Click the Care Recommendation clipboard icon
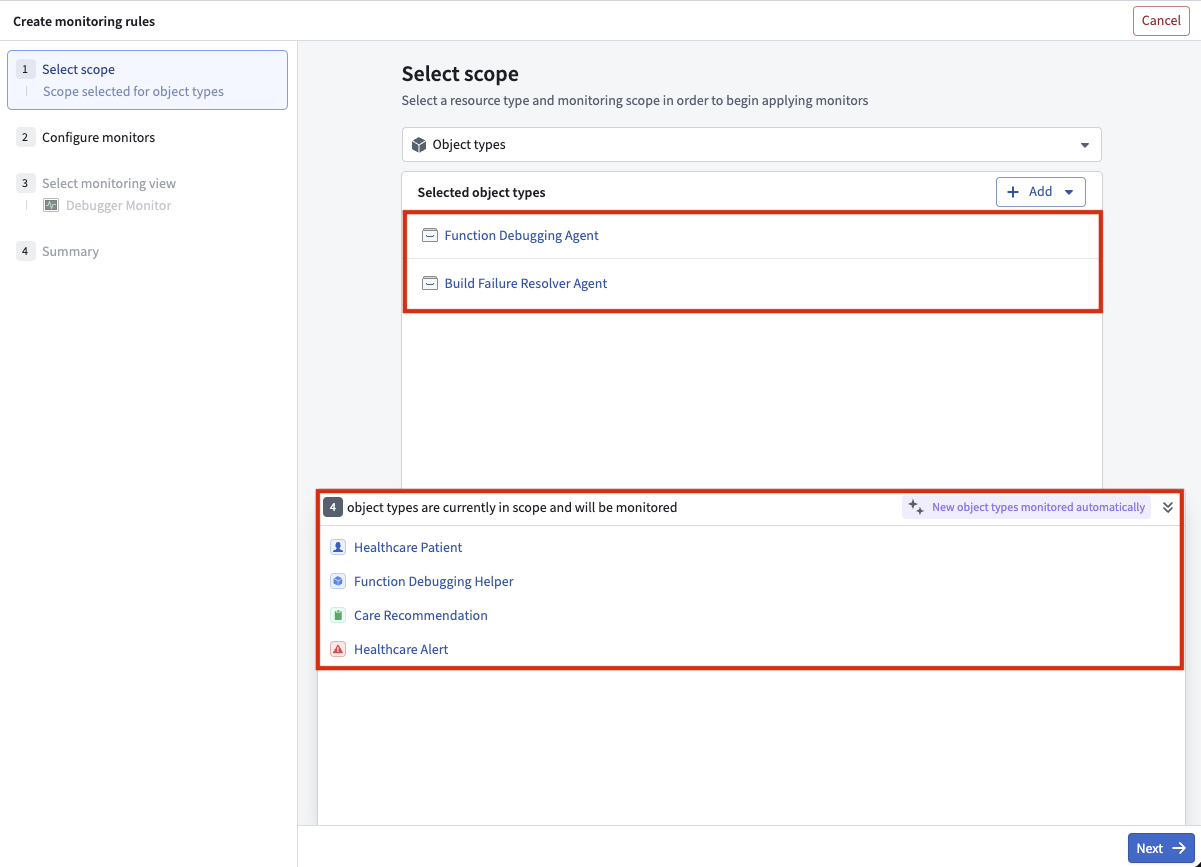The height and width of the screenshot is (867, 1201). point(338,616)
